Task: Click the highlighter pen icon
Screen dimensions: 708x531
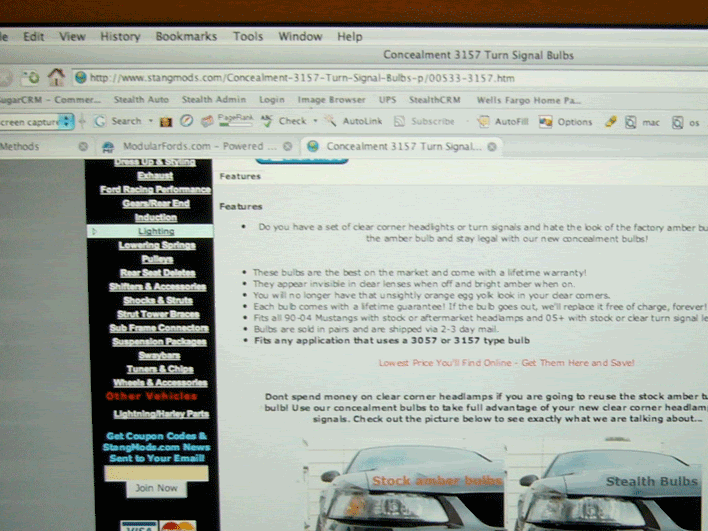Action: click(x=610, y=121)
